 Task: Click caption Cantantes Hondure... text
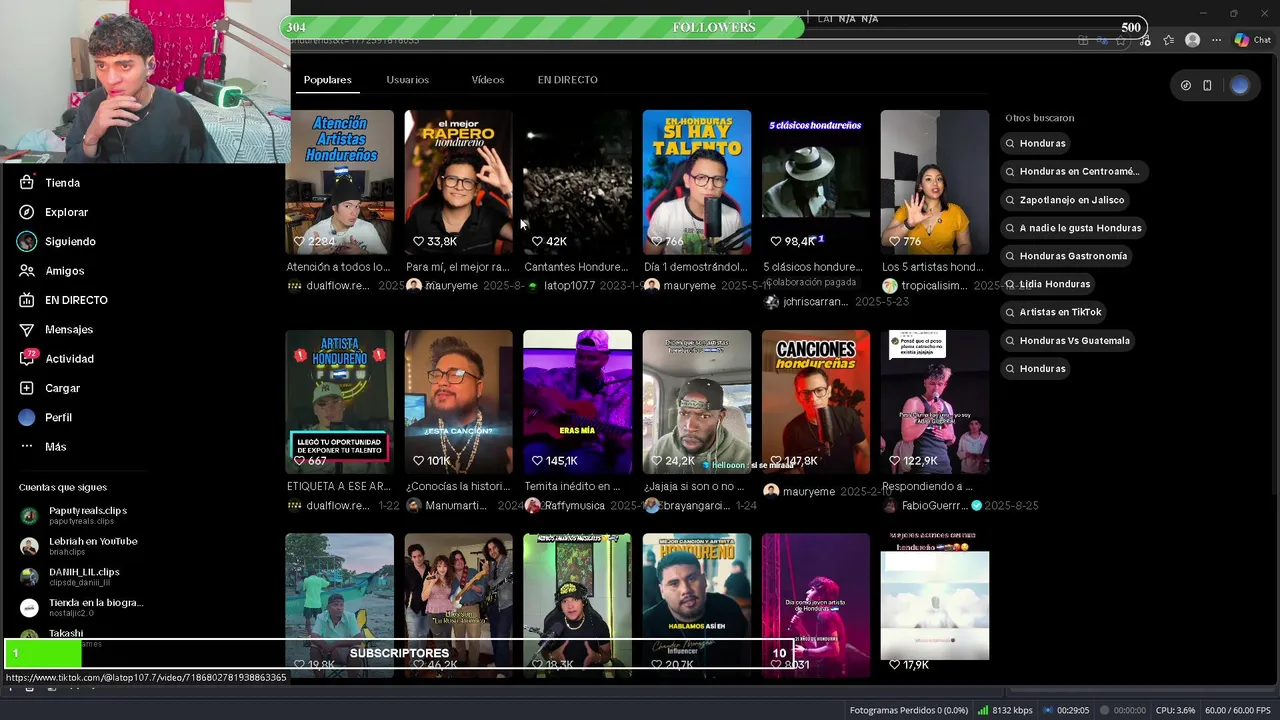[576, 267]
